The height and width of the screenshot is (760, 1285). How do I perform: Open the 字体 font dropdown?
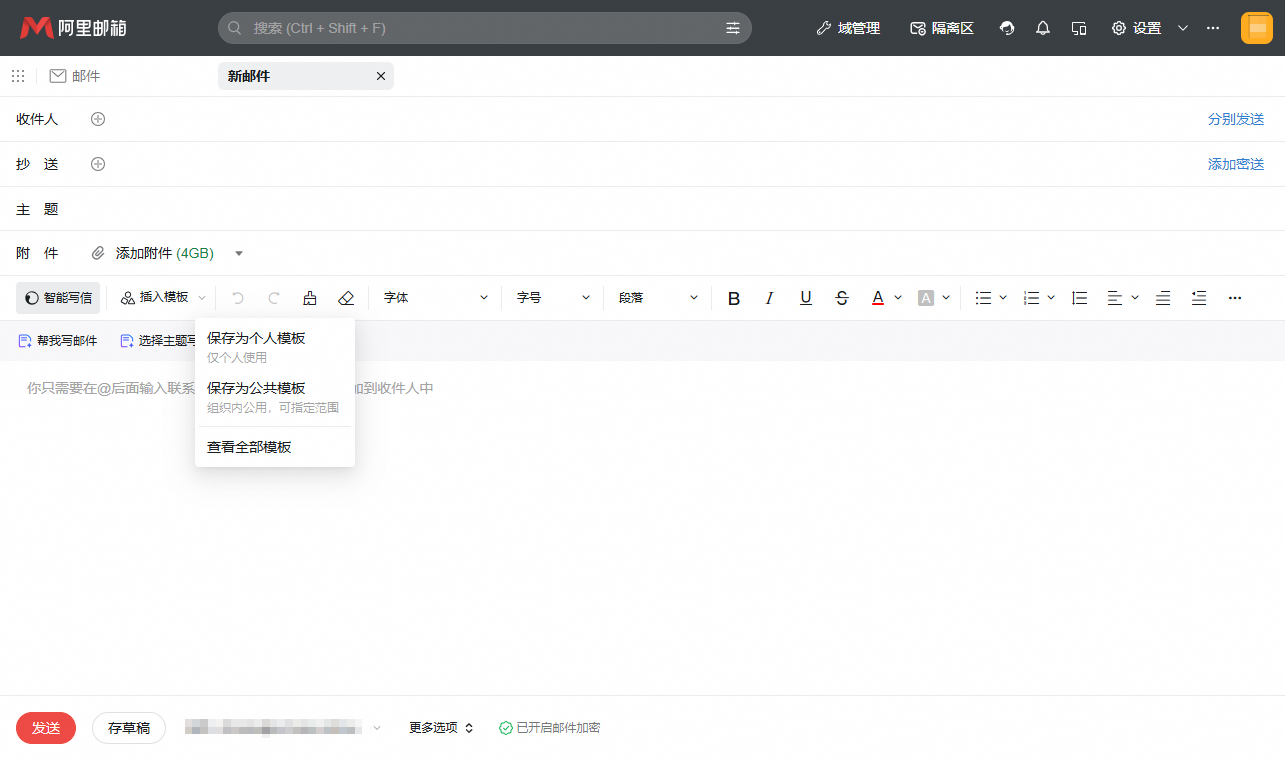(x=436, y=298)
